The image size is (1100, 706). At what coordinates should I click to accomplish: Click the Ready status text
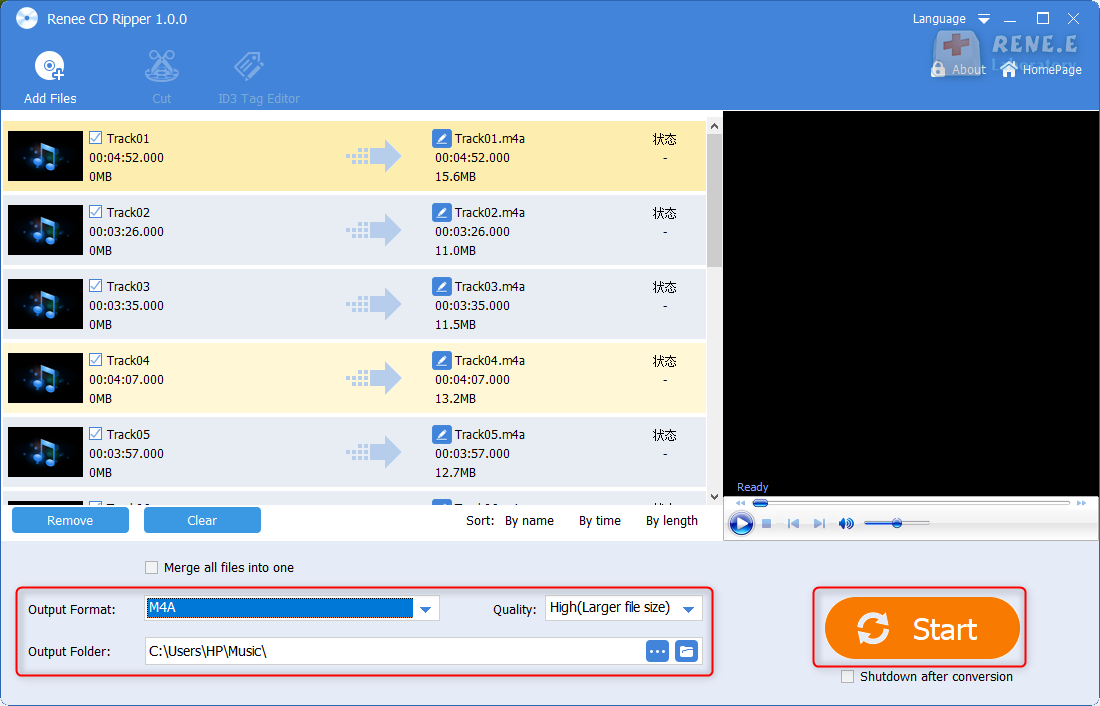(x=753, y=487)
